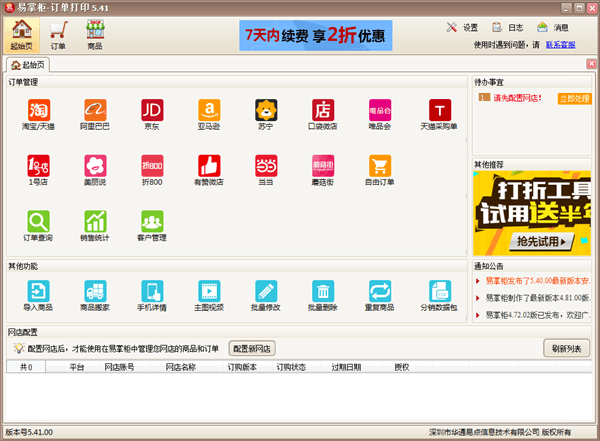Switch to the 订单 toolbar section
This screenshot has width=600, height=441.
tap(58, 34)
